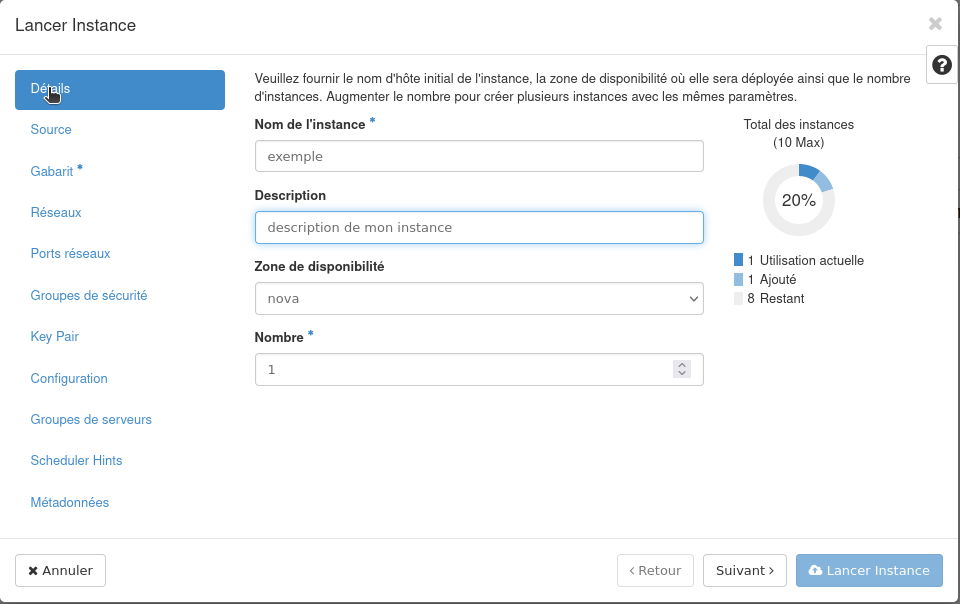Click the 'Lancer Instance' dialog title

click(x=75, y=25)
